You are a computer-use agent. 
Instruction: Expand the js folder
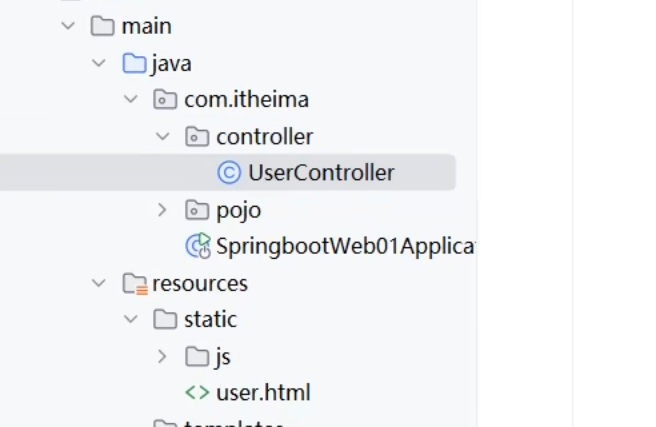(x=162, y=357)
